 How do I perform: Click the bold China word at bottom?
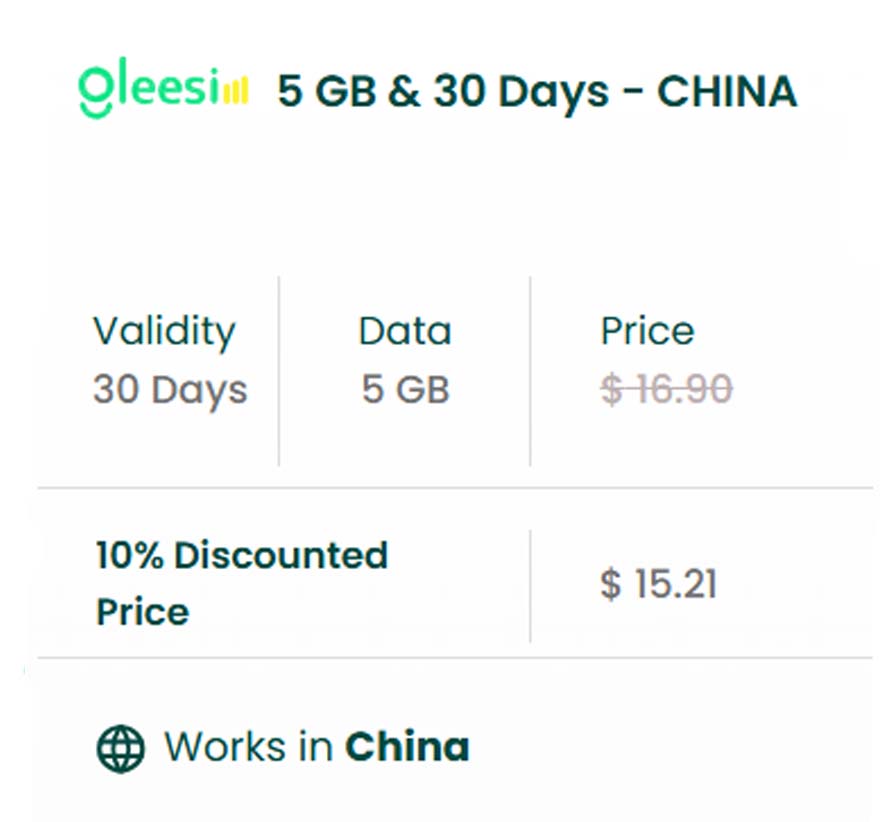(x=407, y=747)
